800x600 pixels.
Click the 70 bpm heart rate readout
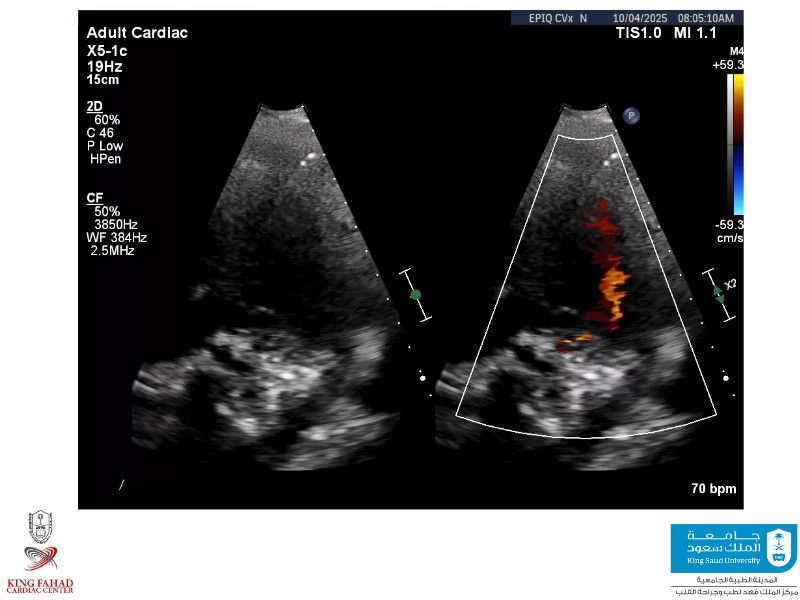714,489
